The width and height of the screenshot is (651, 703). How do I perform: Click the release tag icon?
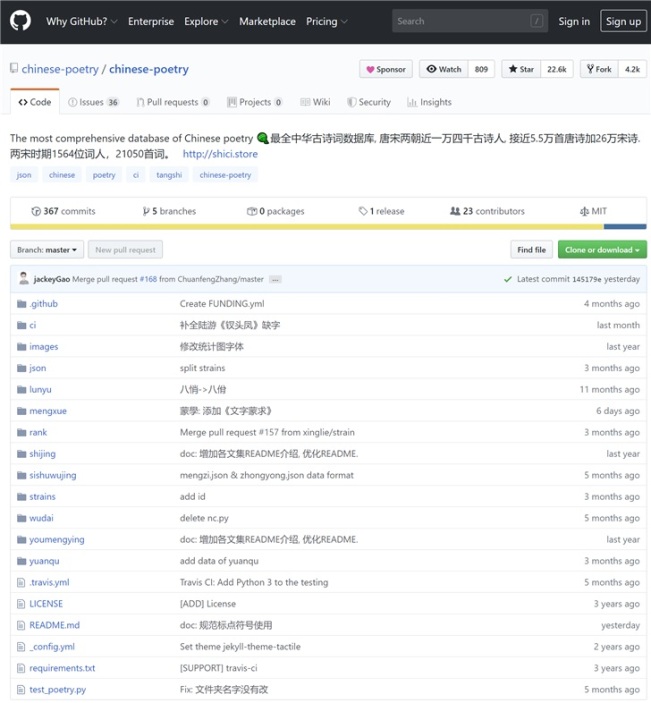363,211
